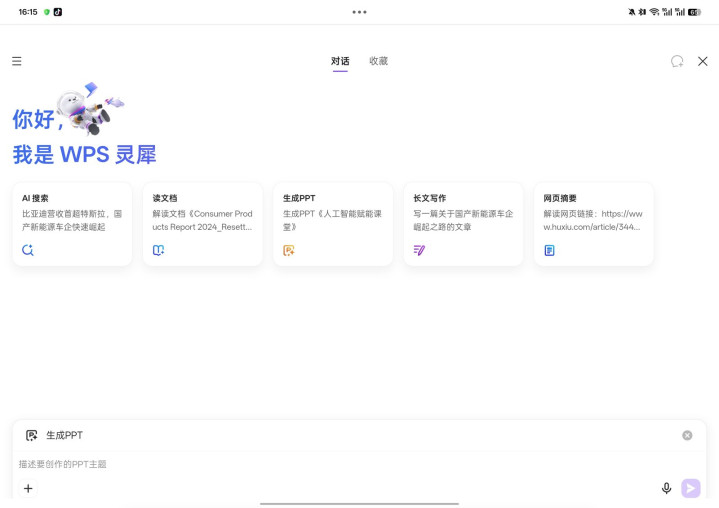Activate microphone voice input

pyautogui.click(x=666, y=488)
